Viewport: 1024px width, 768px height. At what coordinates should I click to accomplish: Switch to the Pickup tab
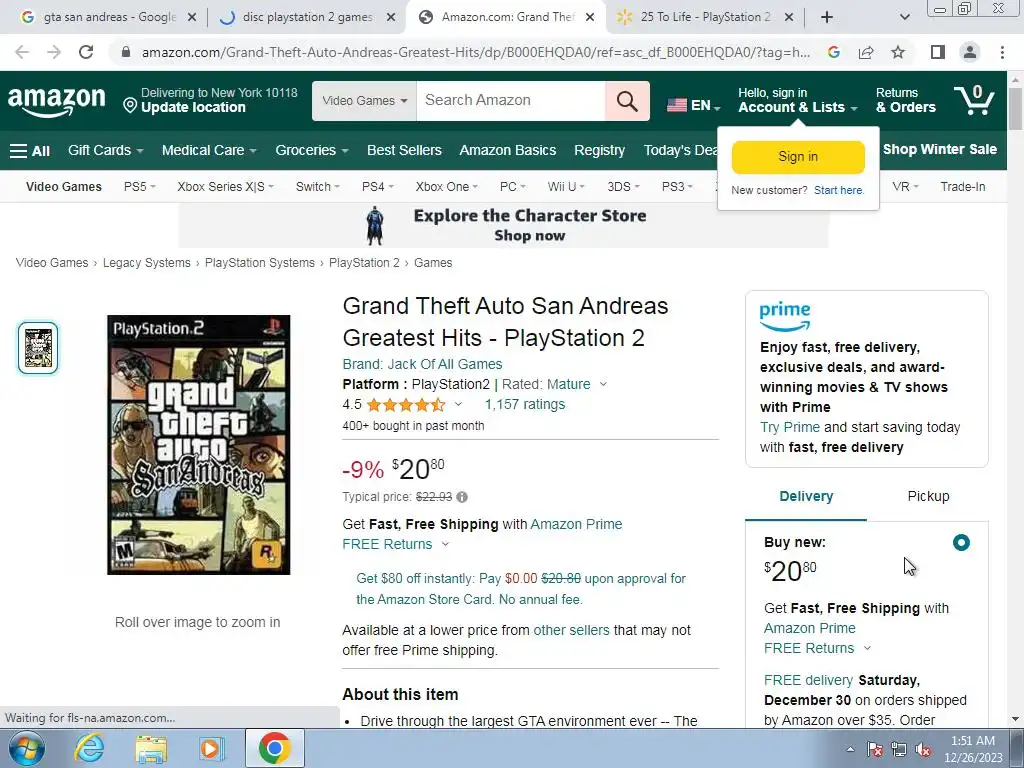(928, 496)
